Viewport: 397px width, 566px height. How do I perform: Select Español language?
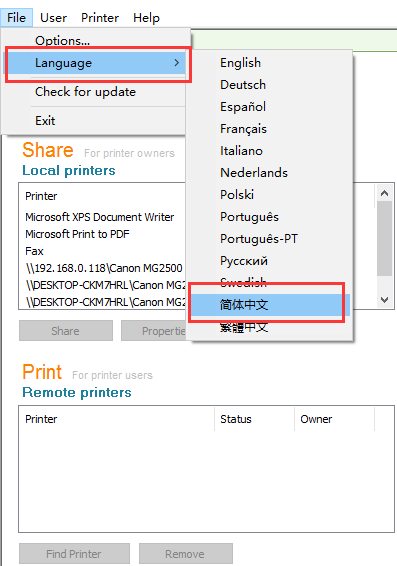pyautogui.click(x=270, y=106)
